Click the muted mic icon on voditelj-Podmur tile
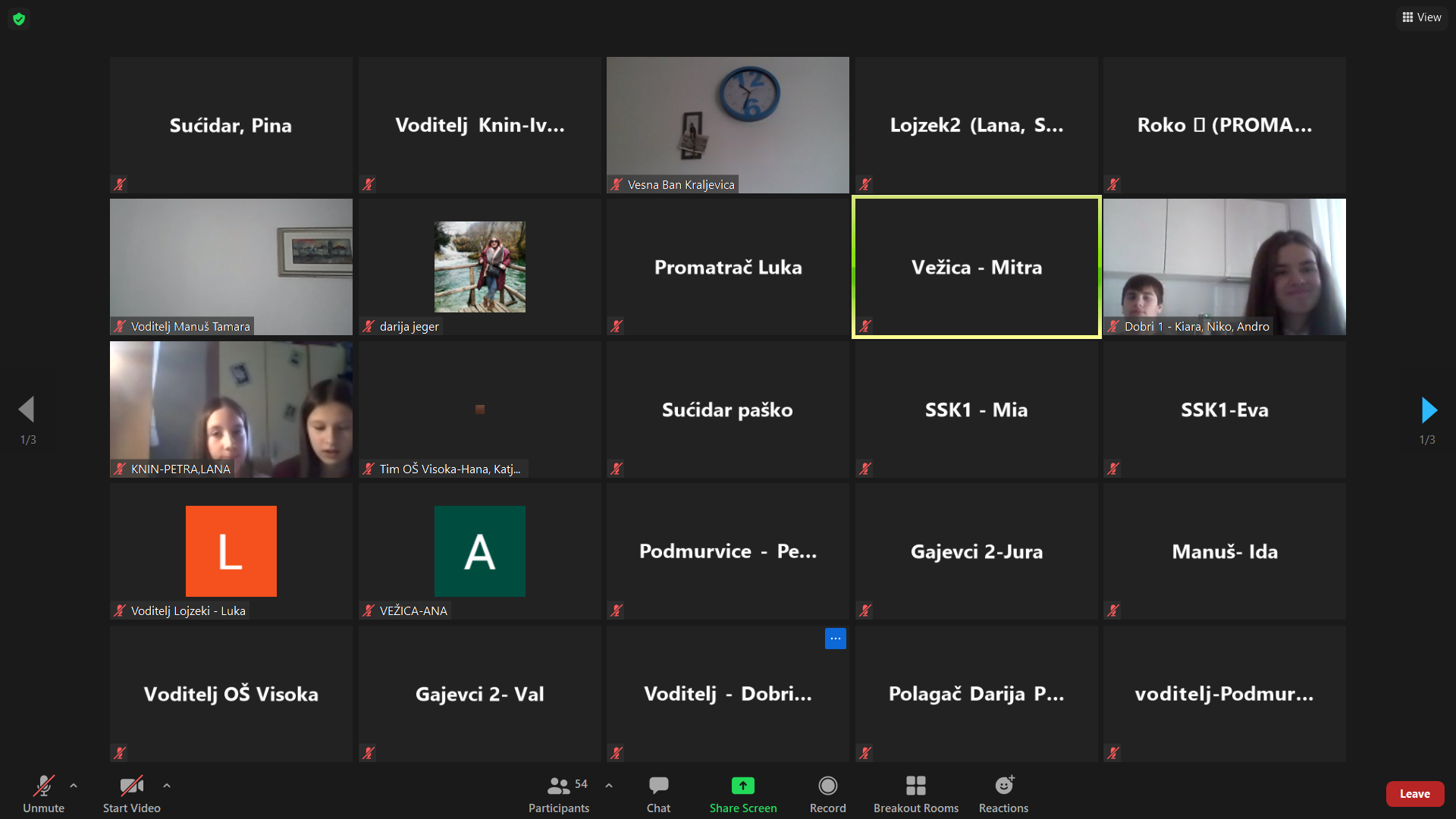The width and height of the screenshot is (1456, 819). click(1113, 753)
